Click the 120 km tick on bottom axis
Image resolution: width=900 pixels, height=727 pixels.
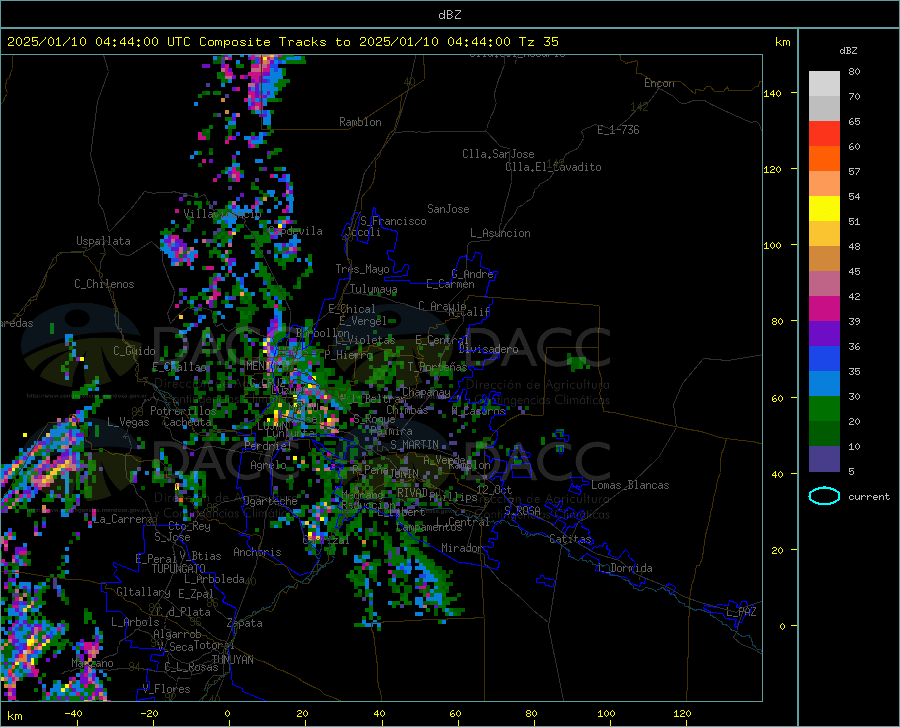pyautogui.click(x=682, y=713)
